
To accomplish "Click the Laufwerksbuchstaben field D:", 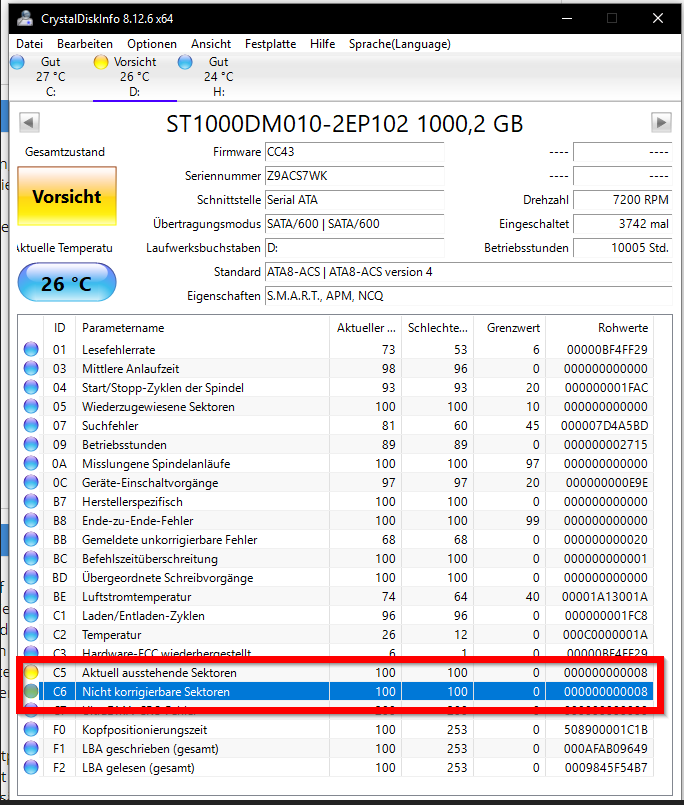I will (354, 248).
